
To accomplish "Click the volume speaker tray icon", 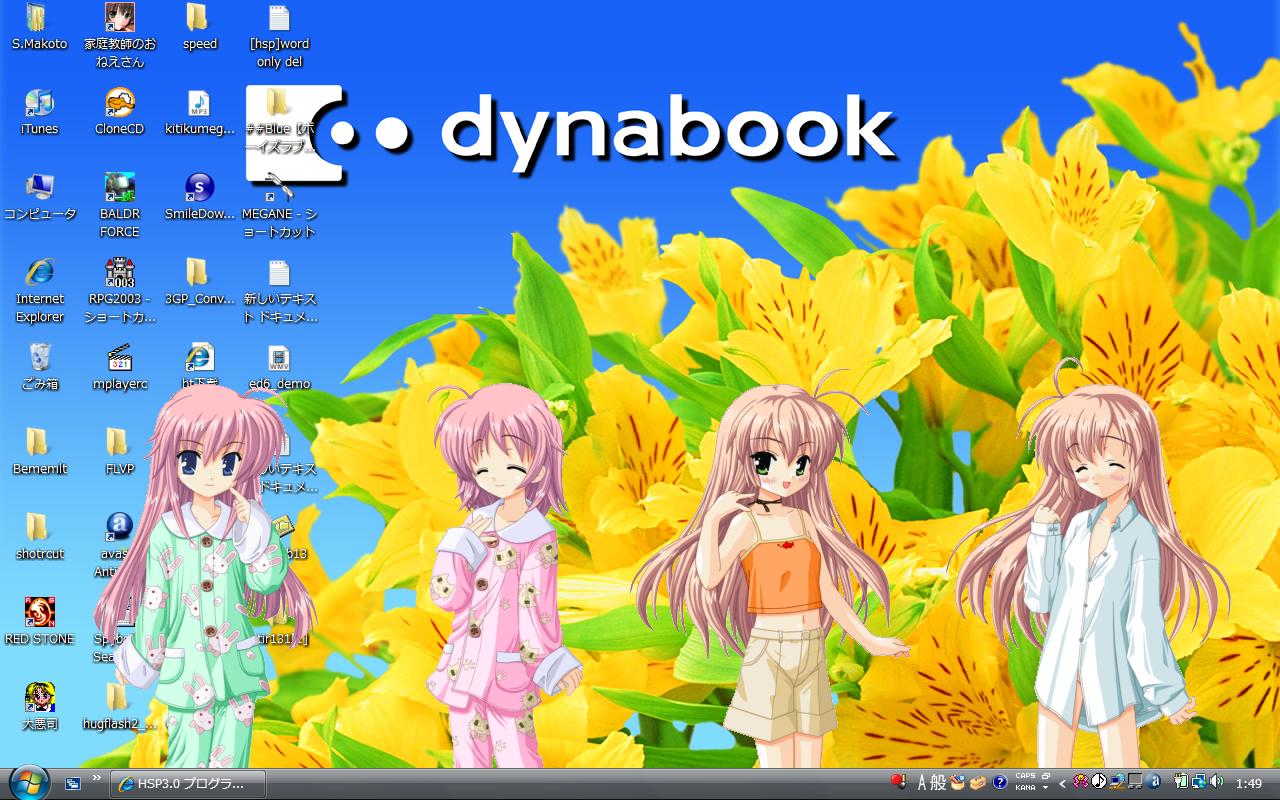I will (1216, 782).
